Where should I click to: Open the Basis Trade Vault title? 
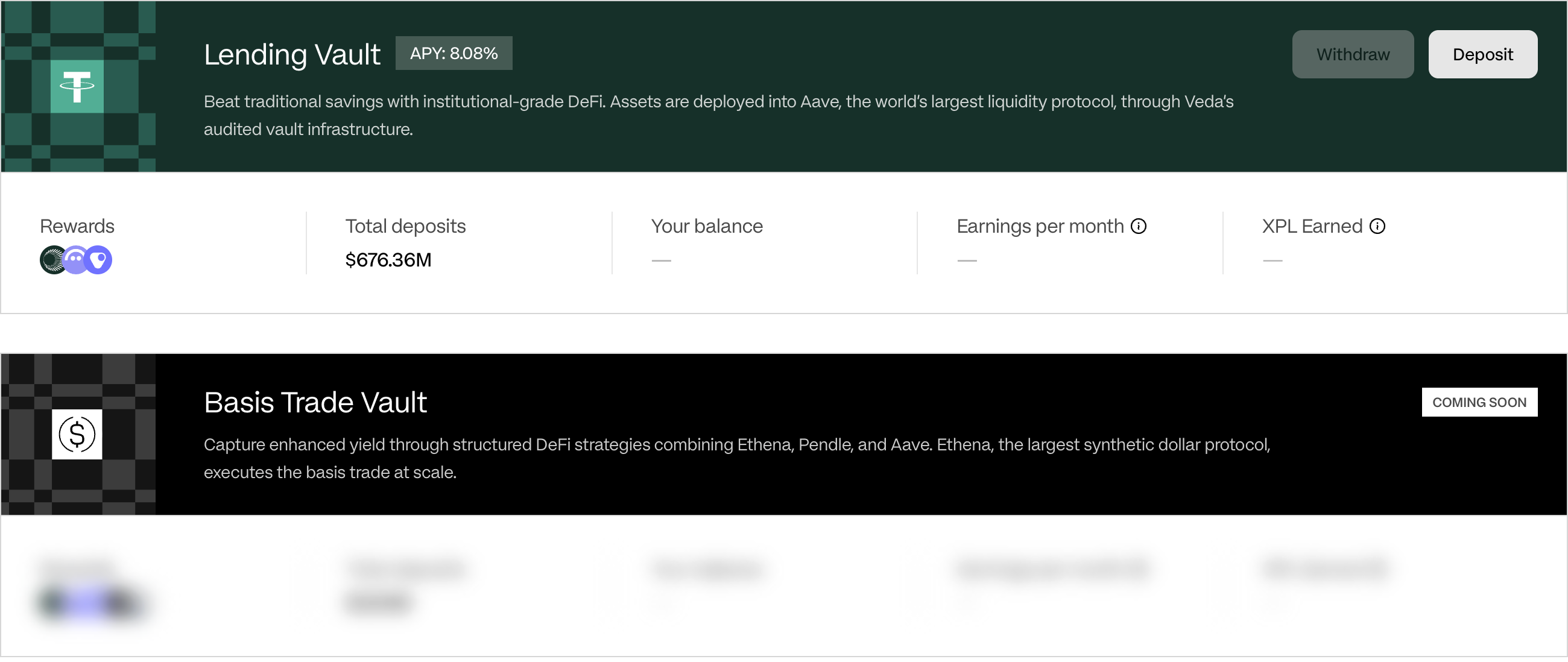tap(315, 403)
